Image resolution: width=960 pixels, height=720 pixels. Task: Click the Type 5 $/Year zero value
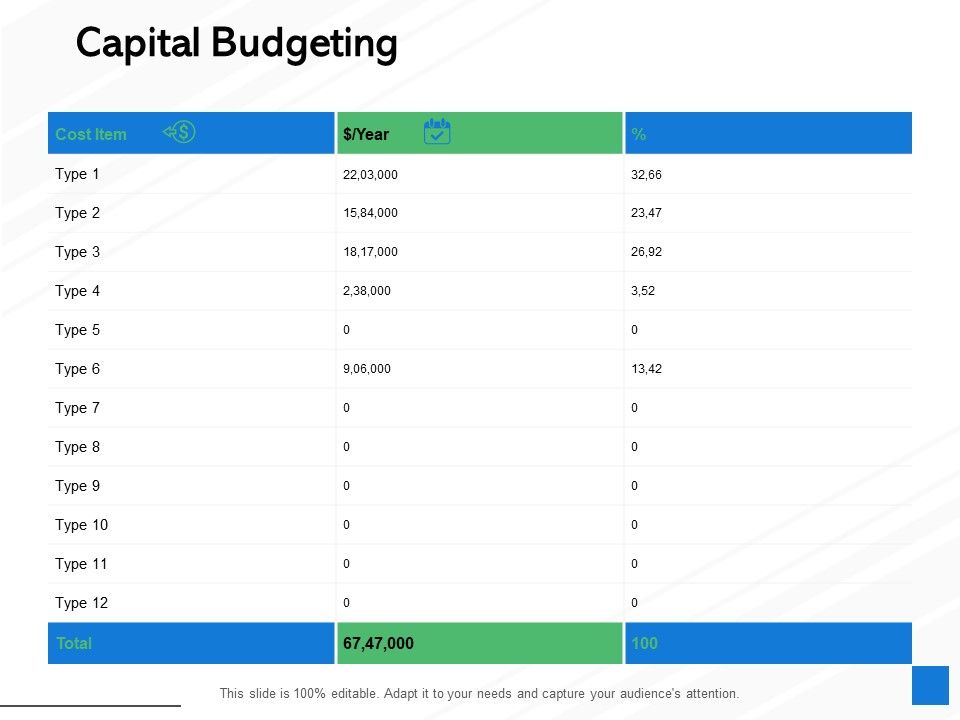click(x=347, y=330)
